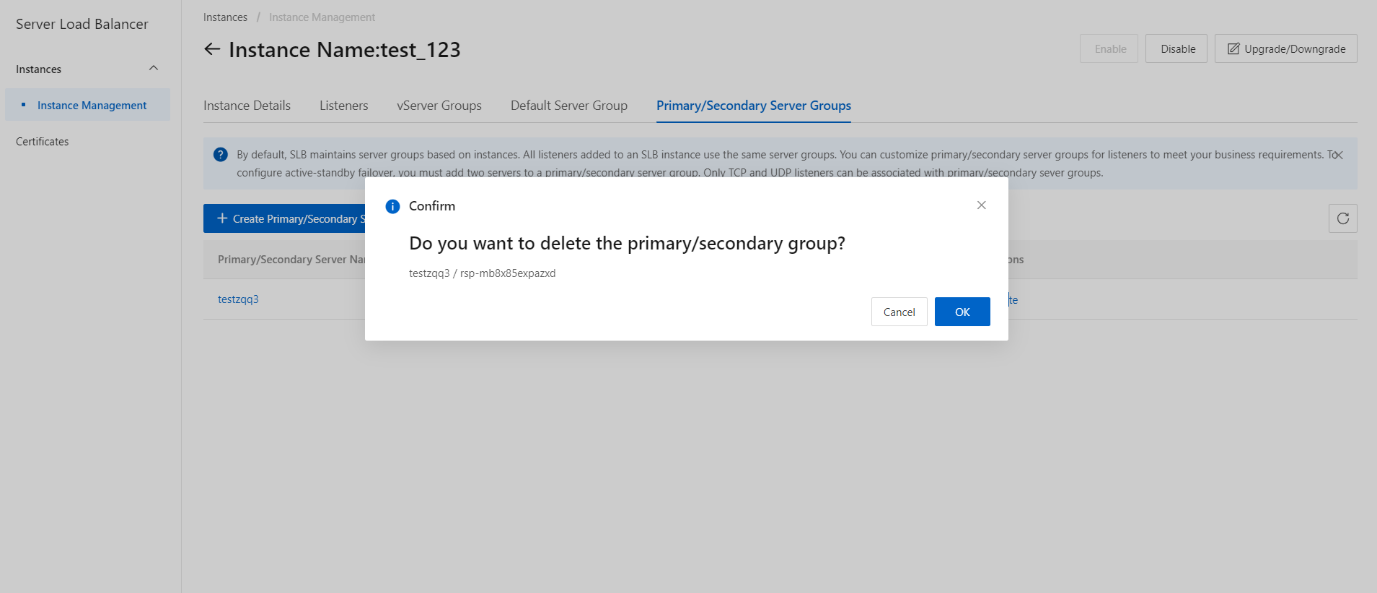Dismiss the blue info banner with its X
The image size is (1377, 593).
[1339, 155]
